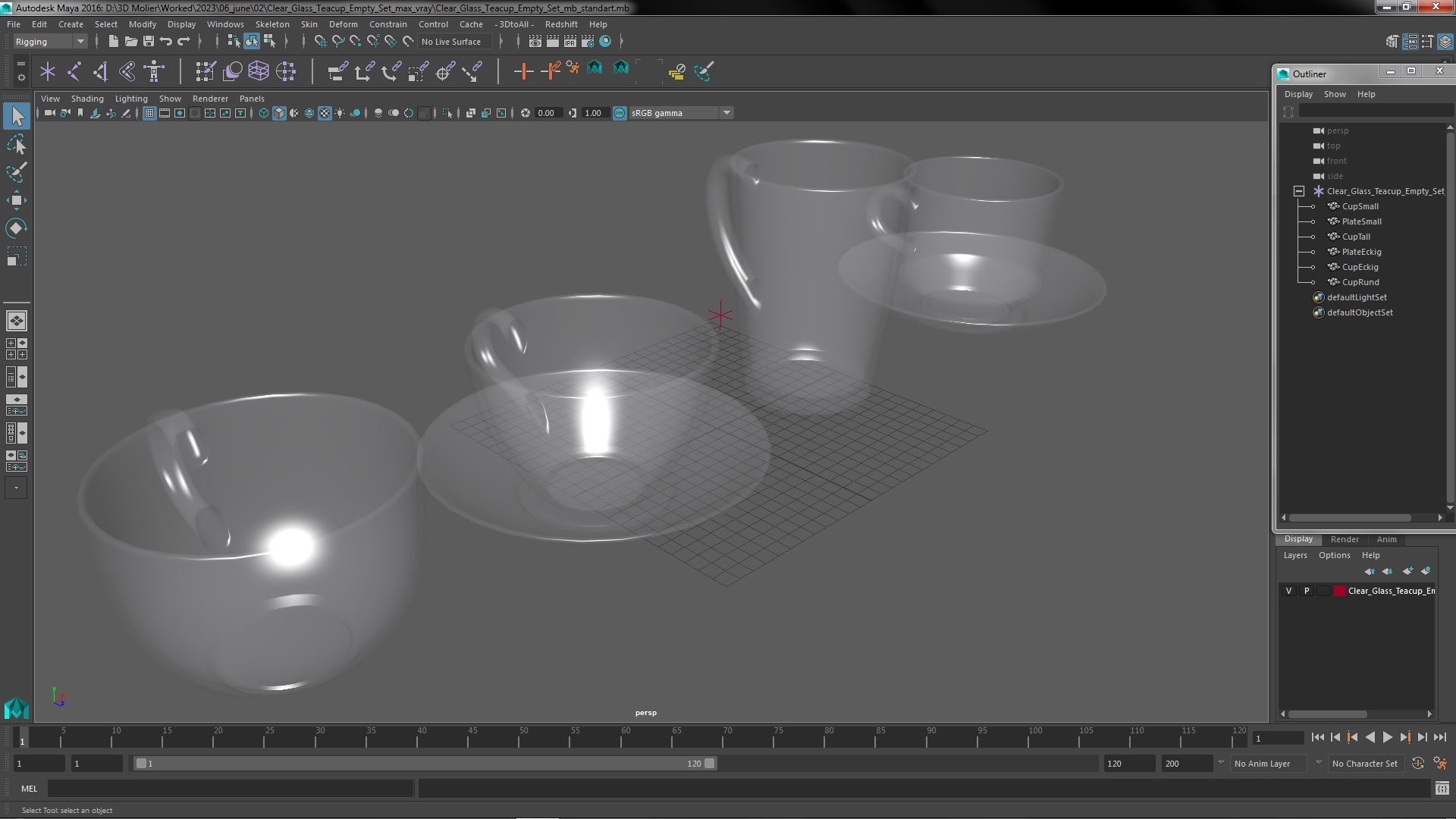This screenshot has height=819, width=1456.
Task: Click the HumanIK character figure icon
Action: 155,72
